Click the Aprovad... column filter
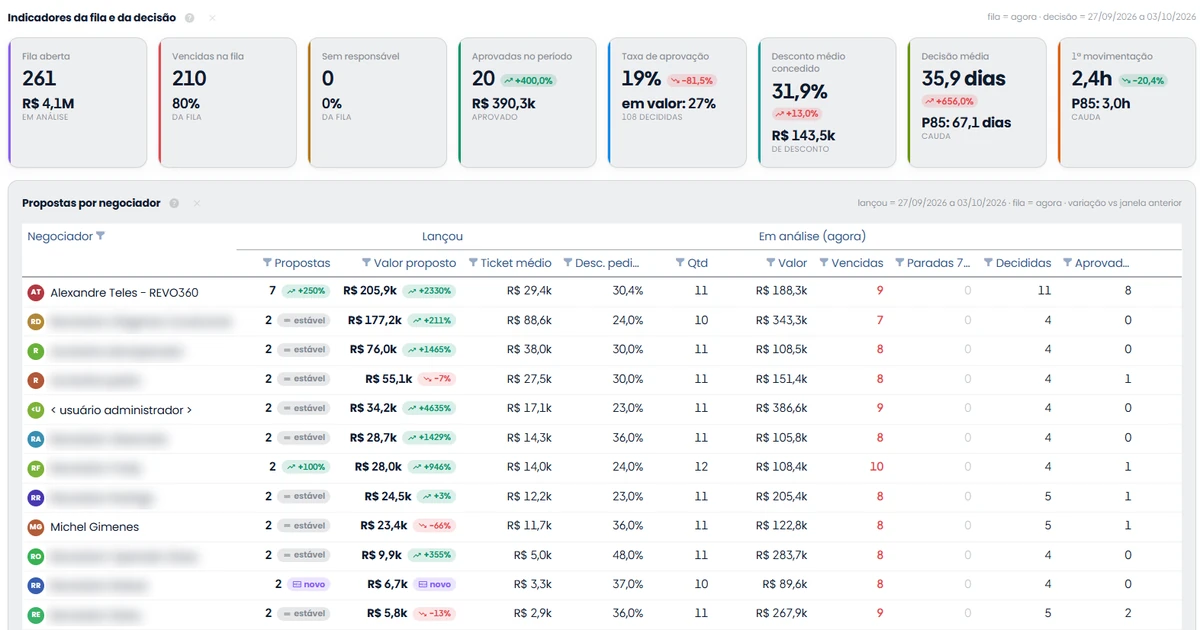 pos(1067,263)
